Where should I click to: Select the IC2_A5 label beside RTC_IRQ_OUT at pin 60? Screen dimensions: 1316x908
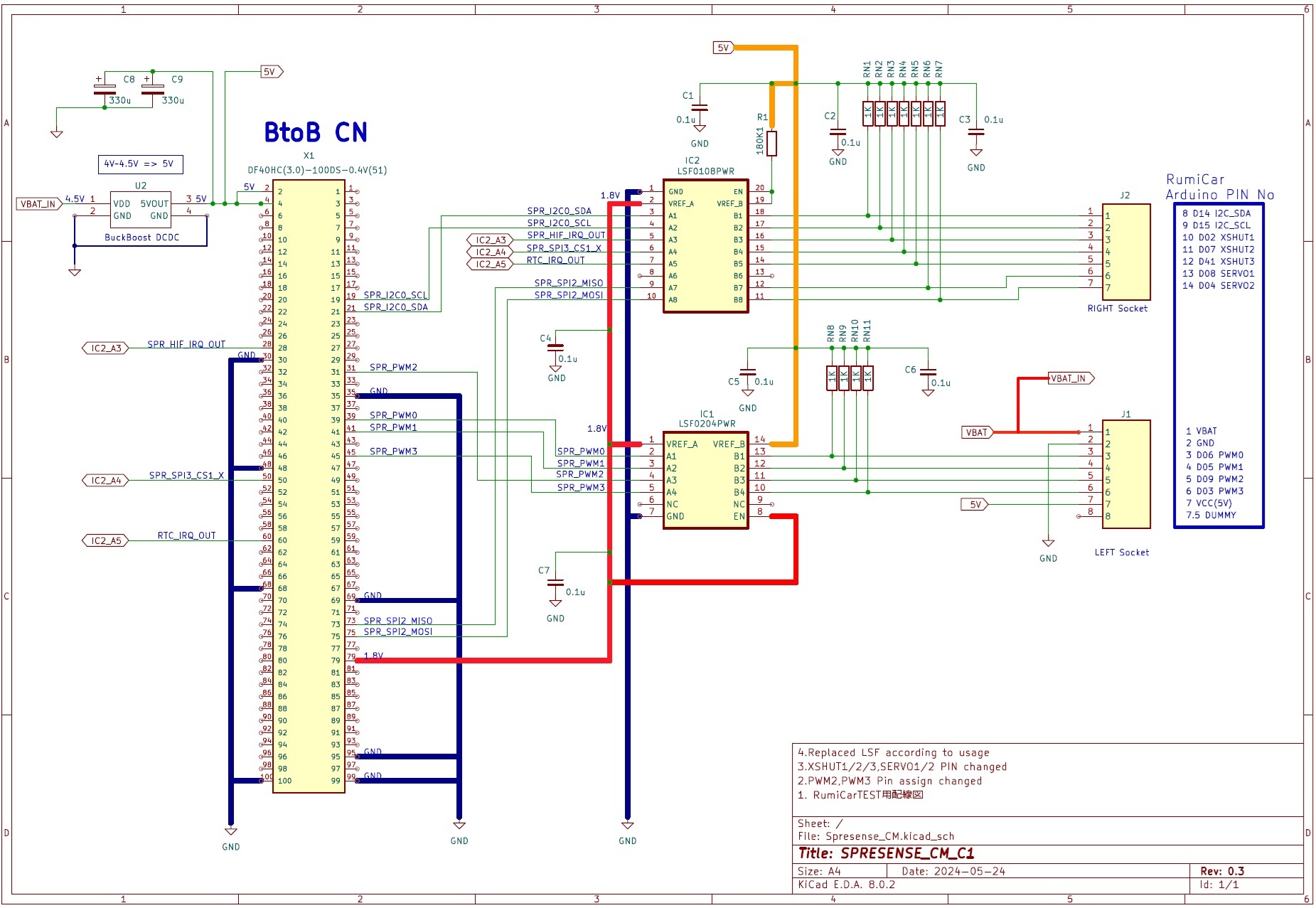click(106, 541)
